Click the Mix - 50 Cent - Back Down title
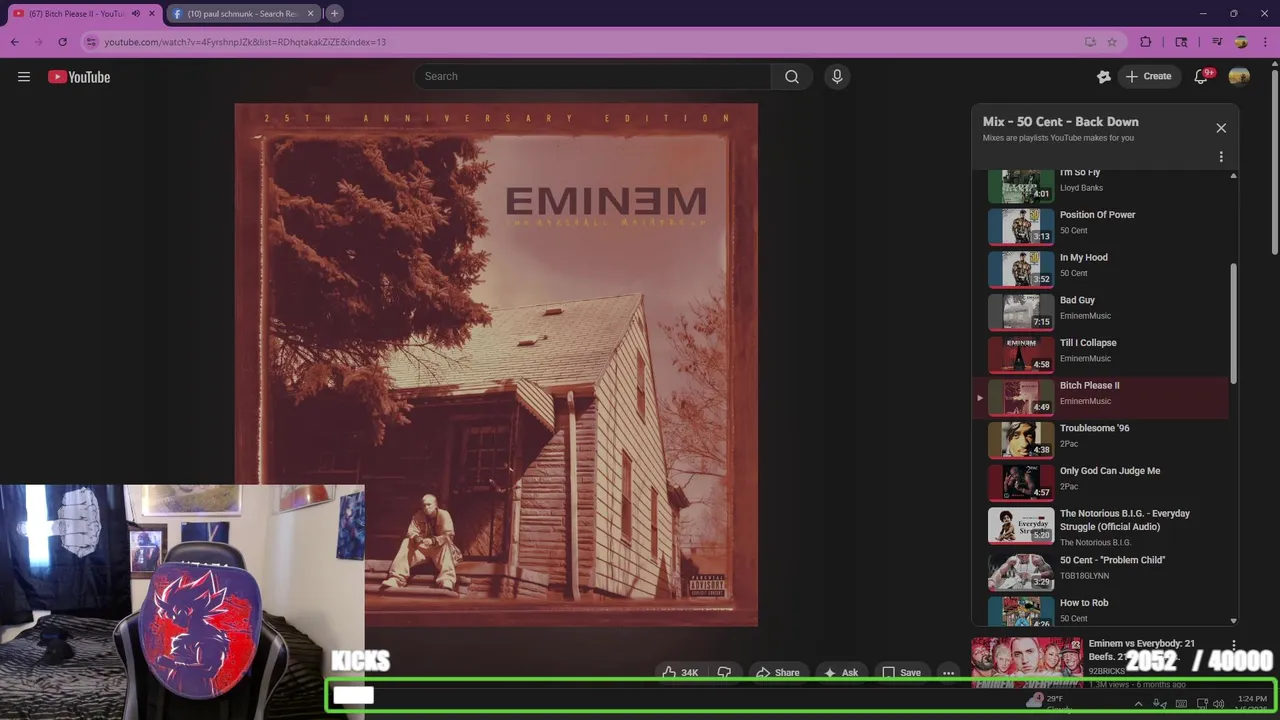Image resolution: width=1280 pixels, height=720 pixels. click(1060, 122)
